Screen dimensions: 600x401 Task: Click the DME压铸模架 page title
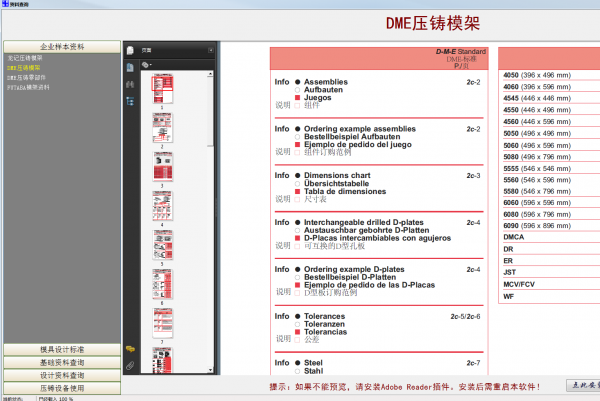click(433, 23)
